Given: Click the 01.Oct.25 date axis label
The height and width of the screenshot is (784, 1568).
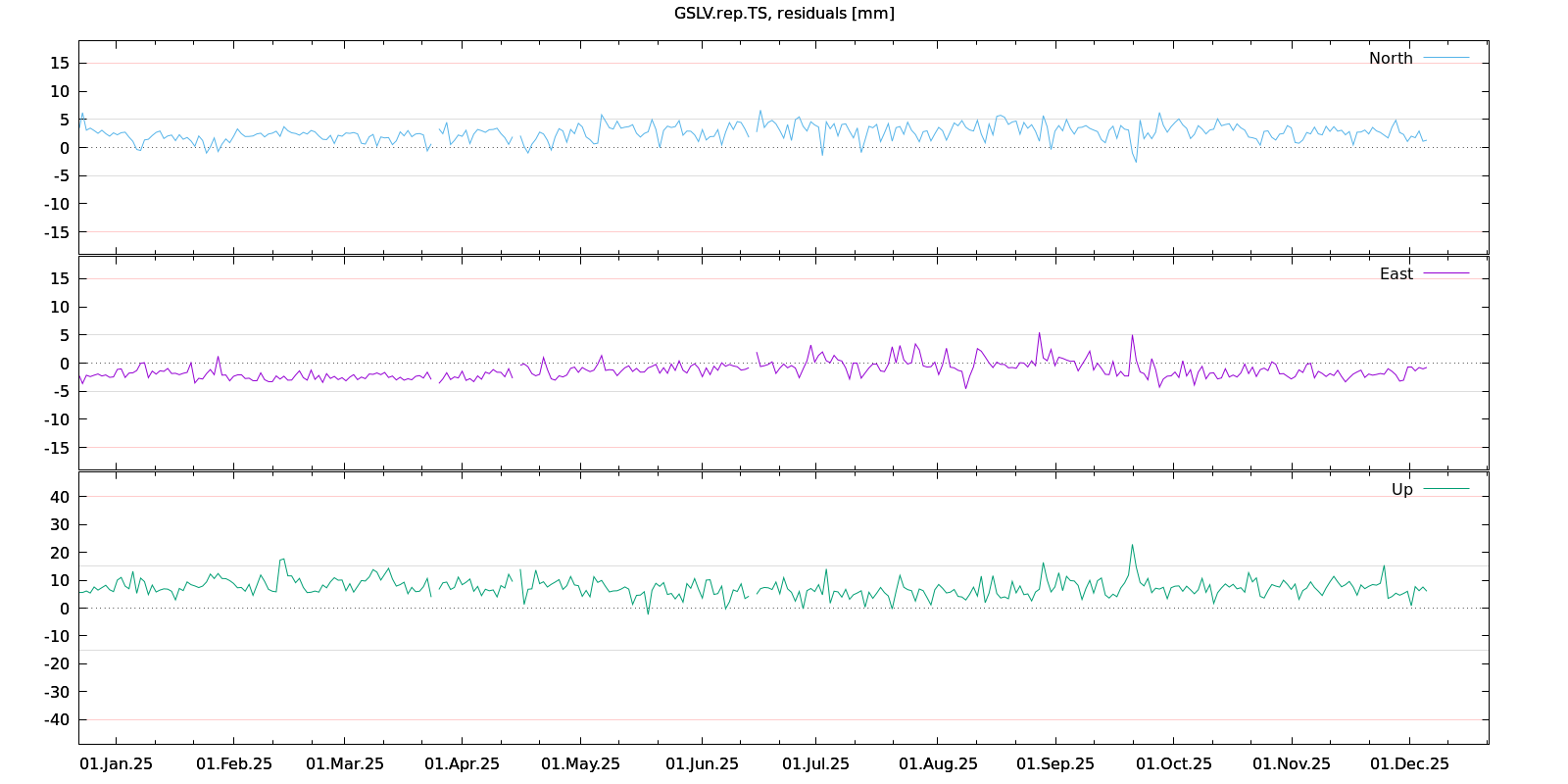Looking at the screenshot, I should tap(1174, 764).
